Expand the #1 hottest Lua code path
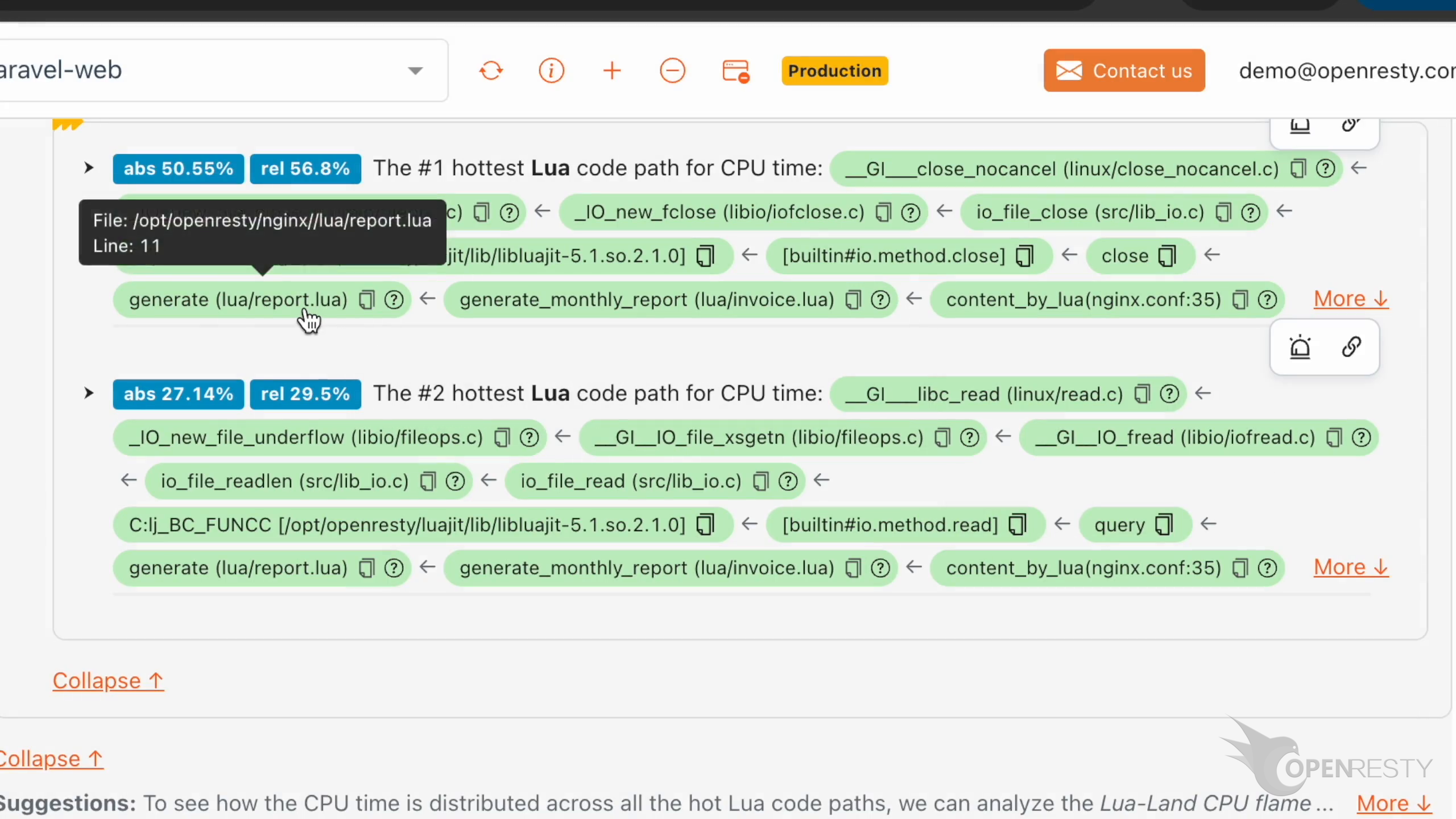The width and height of the screenshot is (1456, 819). tap(89, 168)
